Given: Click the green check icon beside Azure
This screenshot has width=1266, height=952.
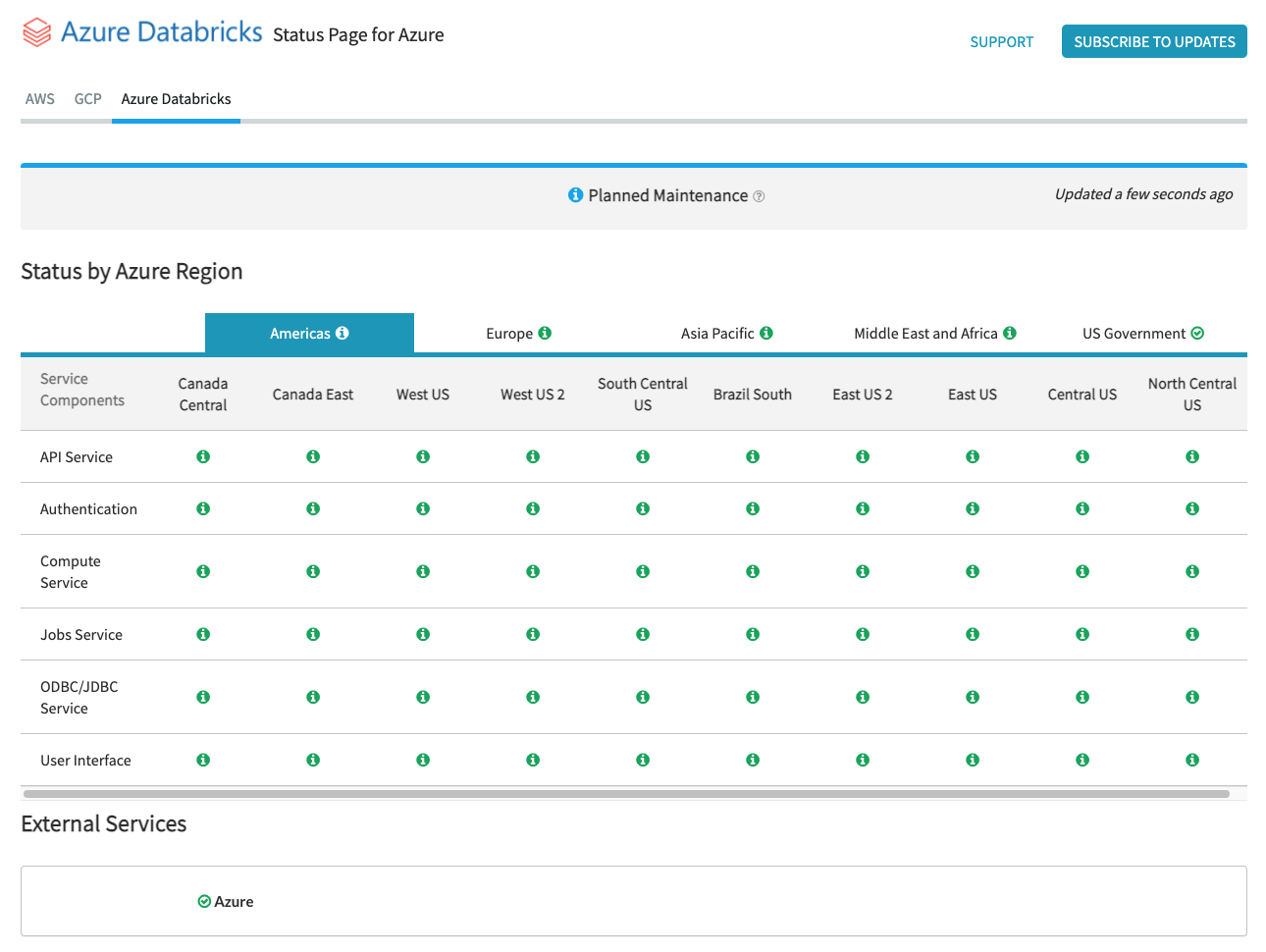Looking at the screenshot, I should coord(204,901).
